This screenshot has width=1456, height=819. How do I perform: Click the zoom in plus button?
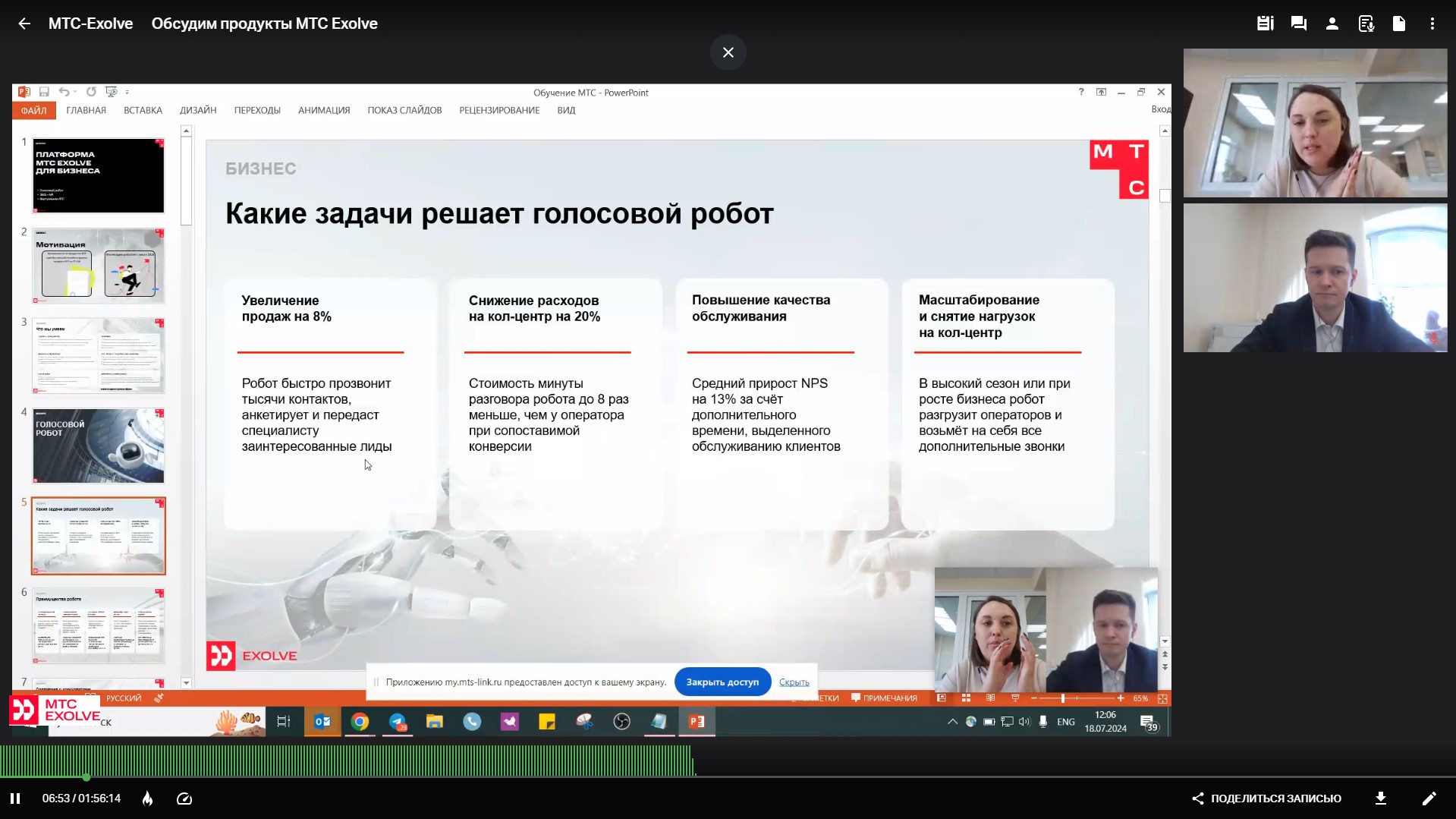[x=1121, y=698]
